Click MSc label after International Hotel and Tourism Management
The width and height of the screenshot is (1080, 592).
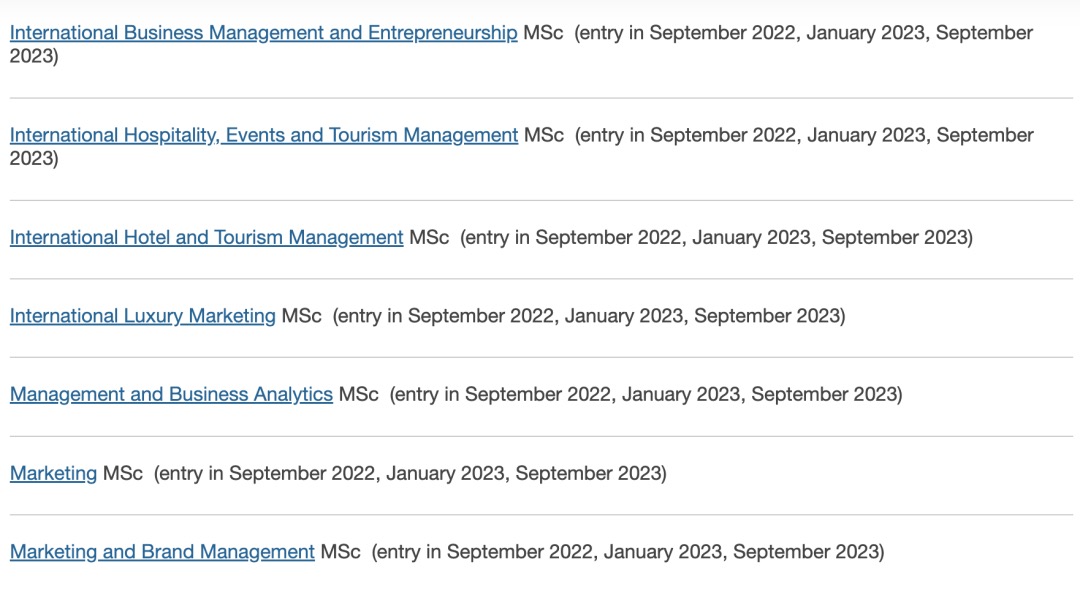[429, 238]
